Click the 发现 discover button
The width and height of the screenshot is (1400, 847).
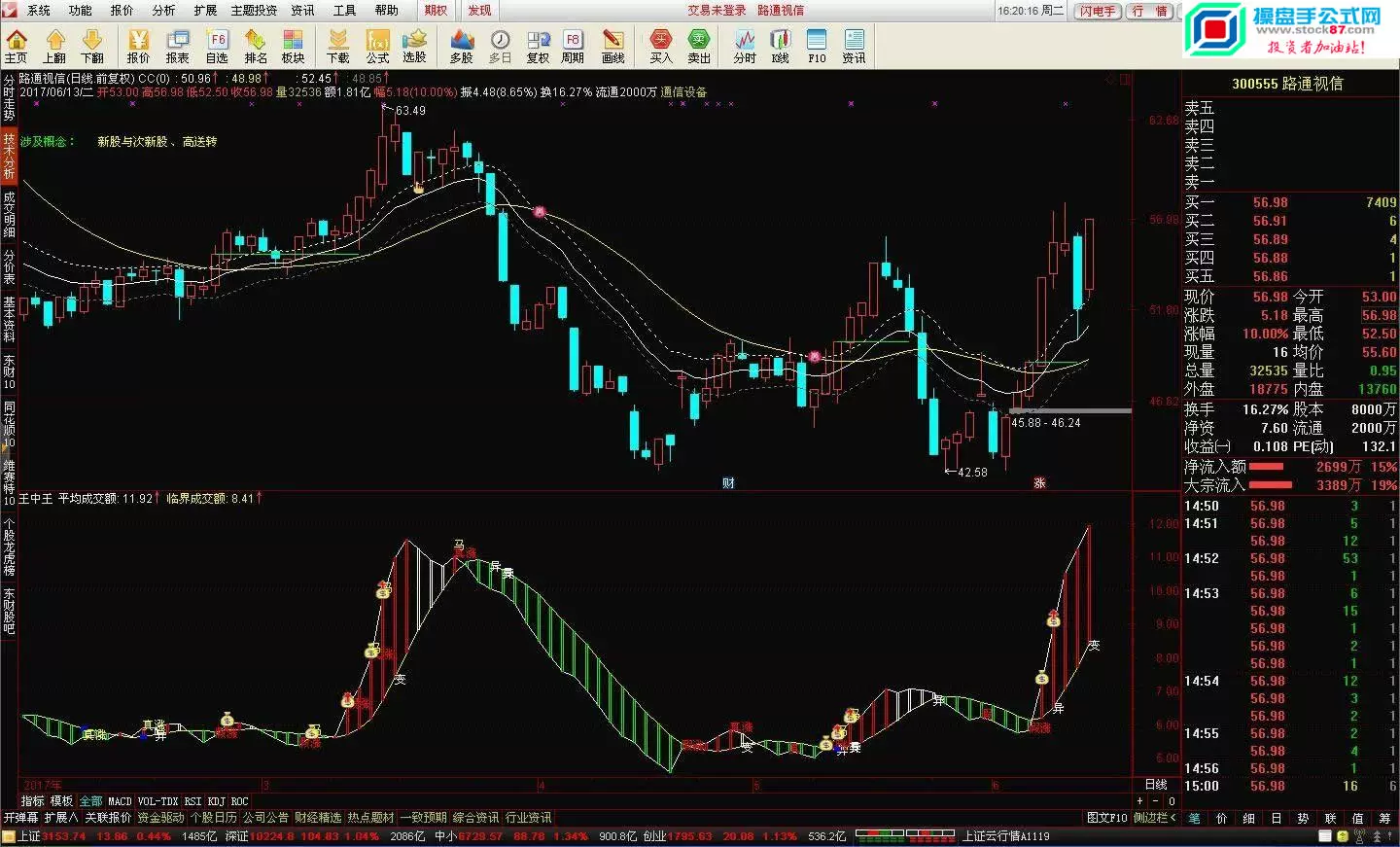[x=479, y=10]
